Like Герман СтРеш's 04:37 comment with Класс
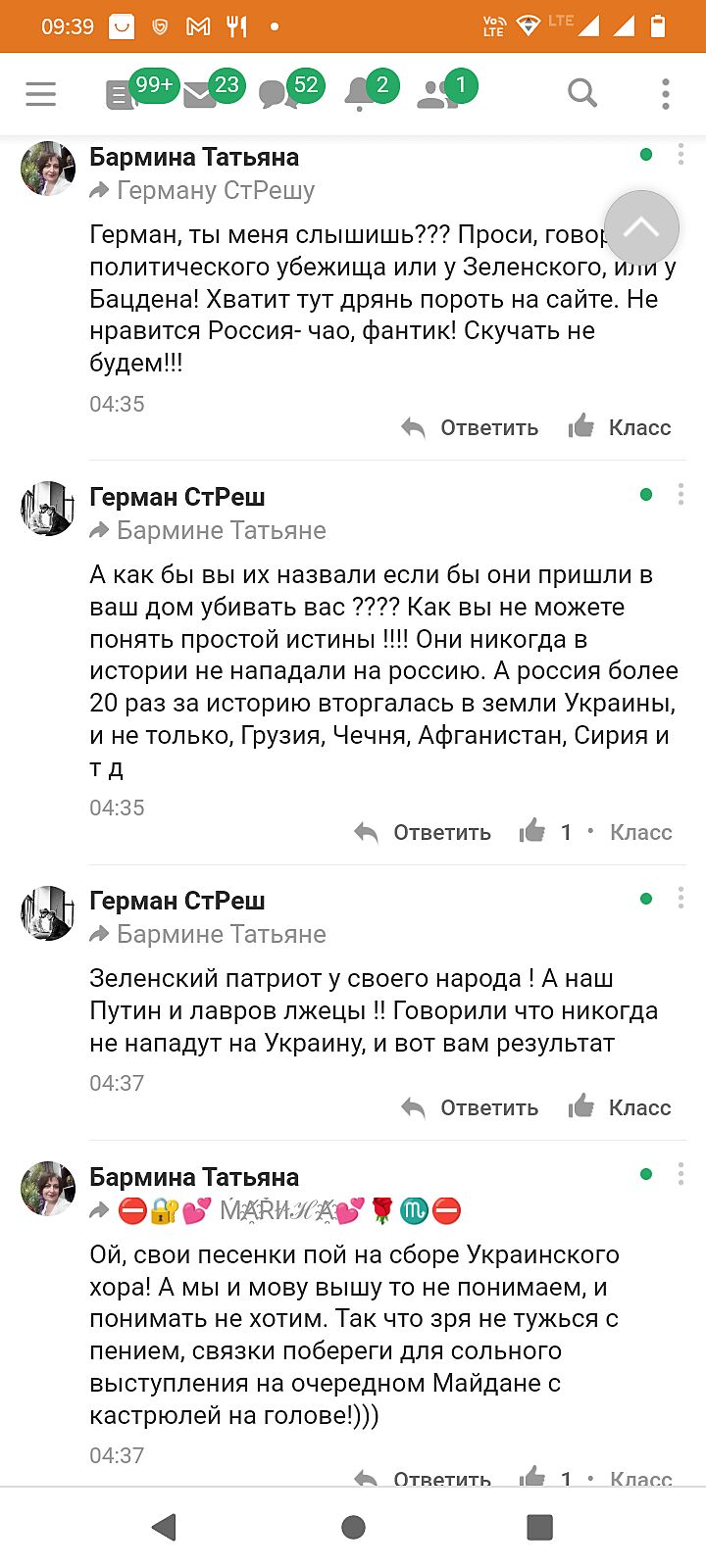The width and height of the screenshot is (706, 1568). pos(620,1107)
